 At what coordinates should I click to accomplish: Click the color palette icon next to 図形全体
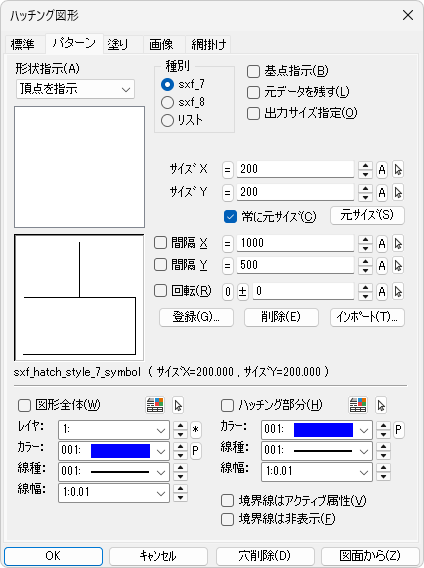(155, 405)
